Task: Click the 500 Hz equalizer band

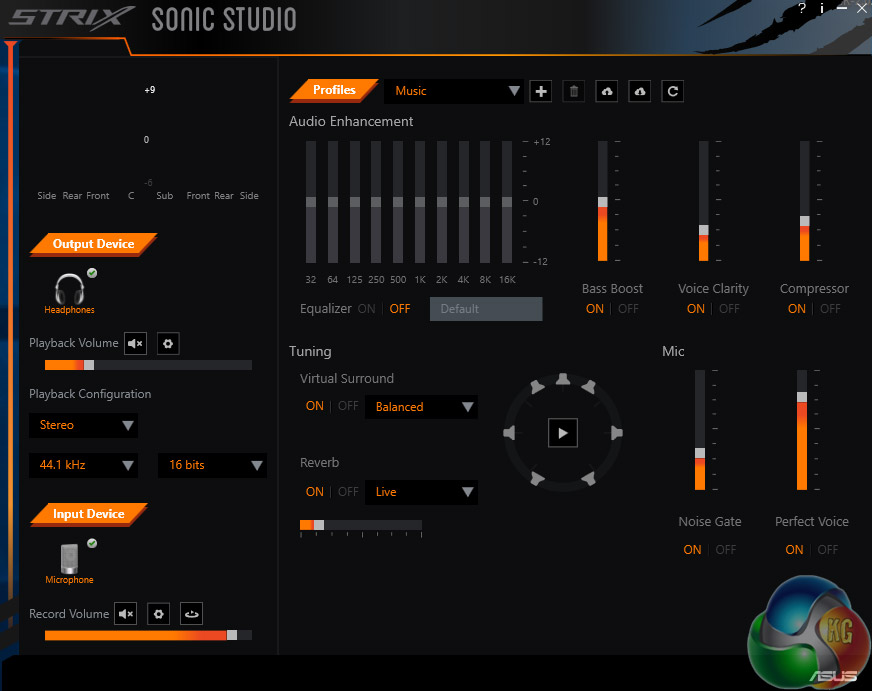Action: [x=398, y=202]
